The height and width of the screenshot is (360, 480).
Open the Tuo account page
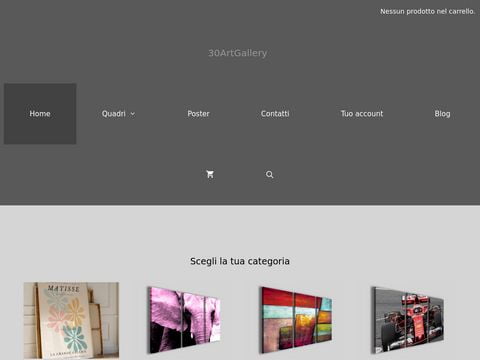(362, 114)
